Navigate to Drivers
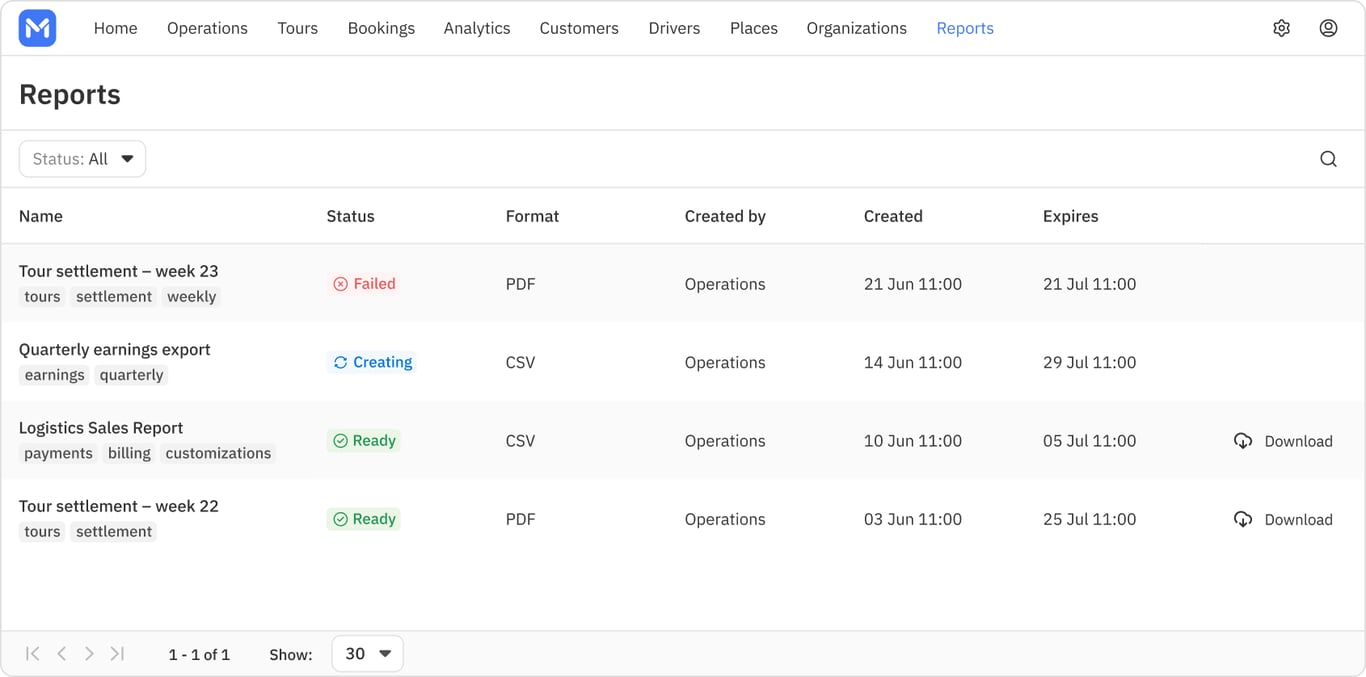 [674, 28]
